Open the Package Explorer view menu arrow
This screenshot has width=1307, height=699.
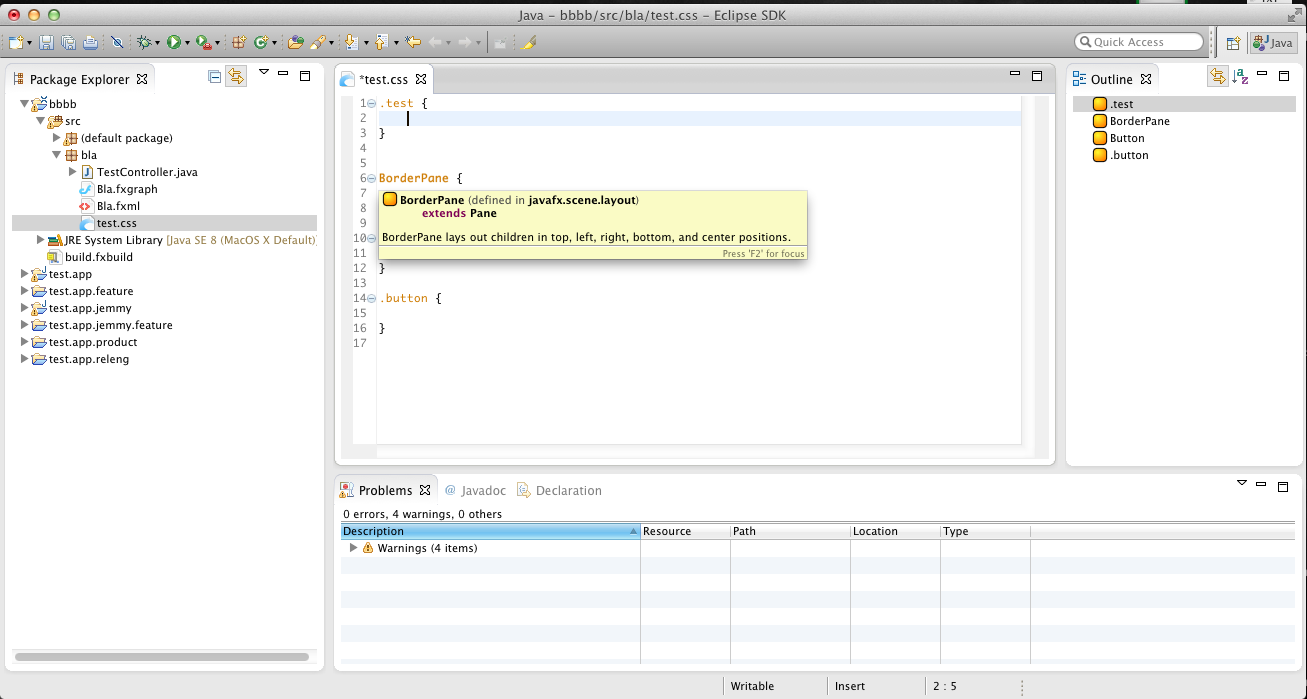[264, 72]
